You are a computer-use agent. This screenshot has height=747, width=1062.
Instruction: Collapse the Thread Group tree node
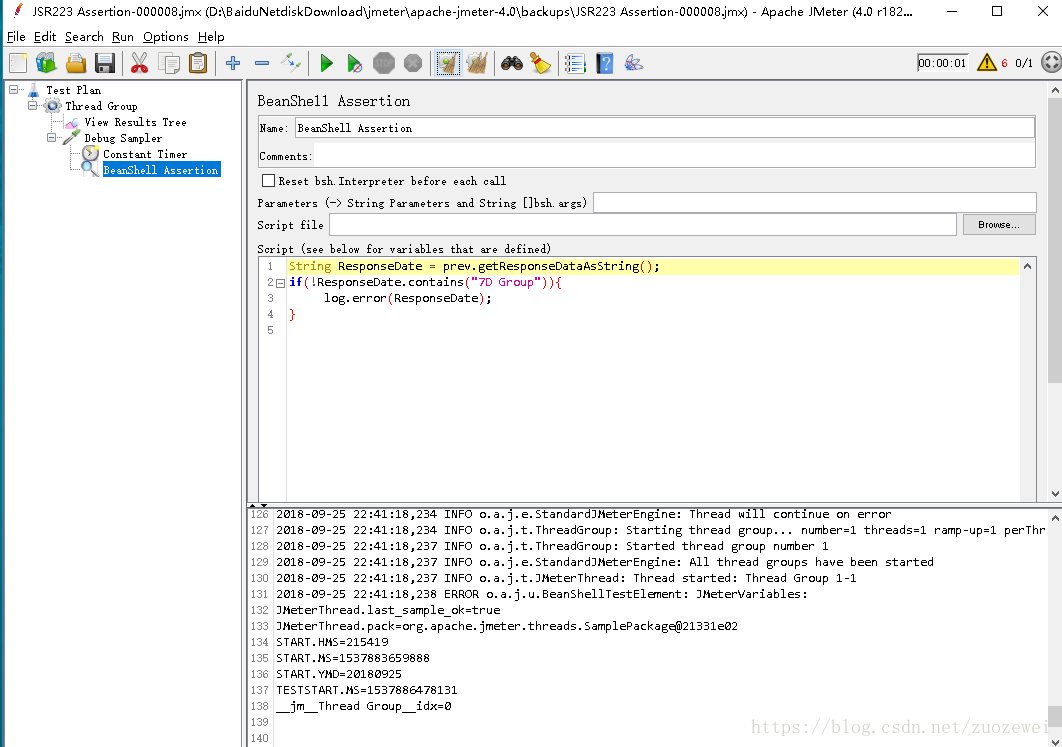click(33, 106)
